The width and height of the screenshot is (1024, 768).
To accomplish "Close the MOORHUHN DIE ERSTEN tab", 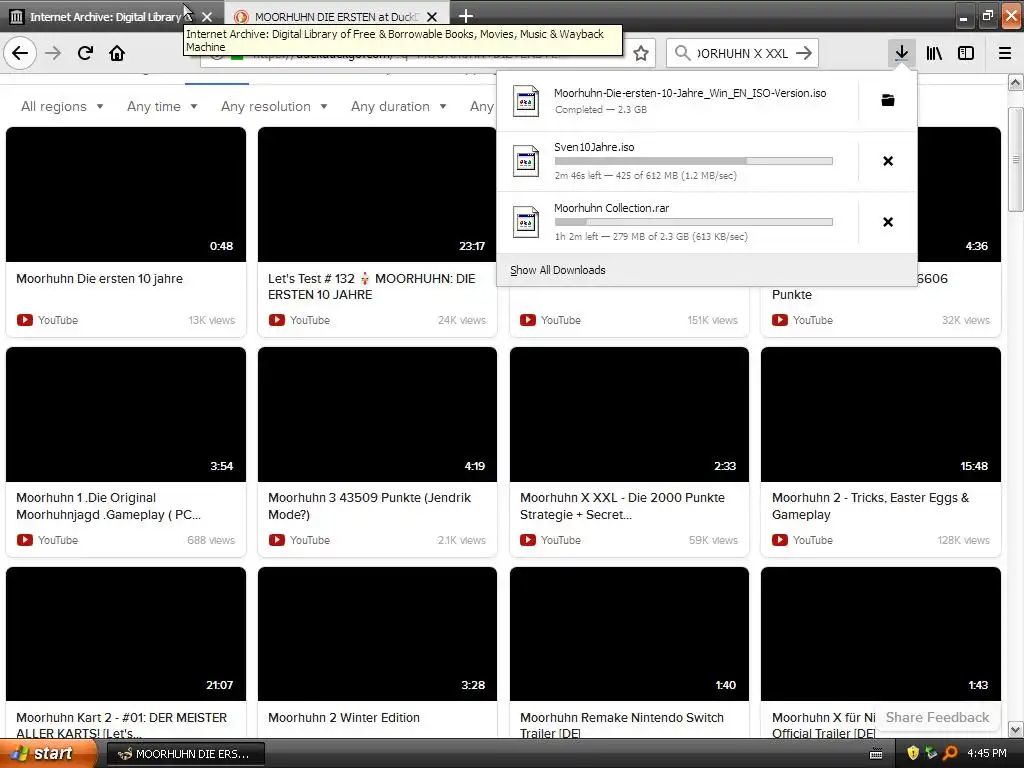I will click(432, 17).
